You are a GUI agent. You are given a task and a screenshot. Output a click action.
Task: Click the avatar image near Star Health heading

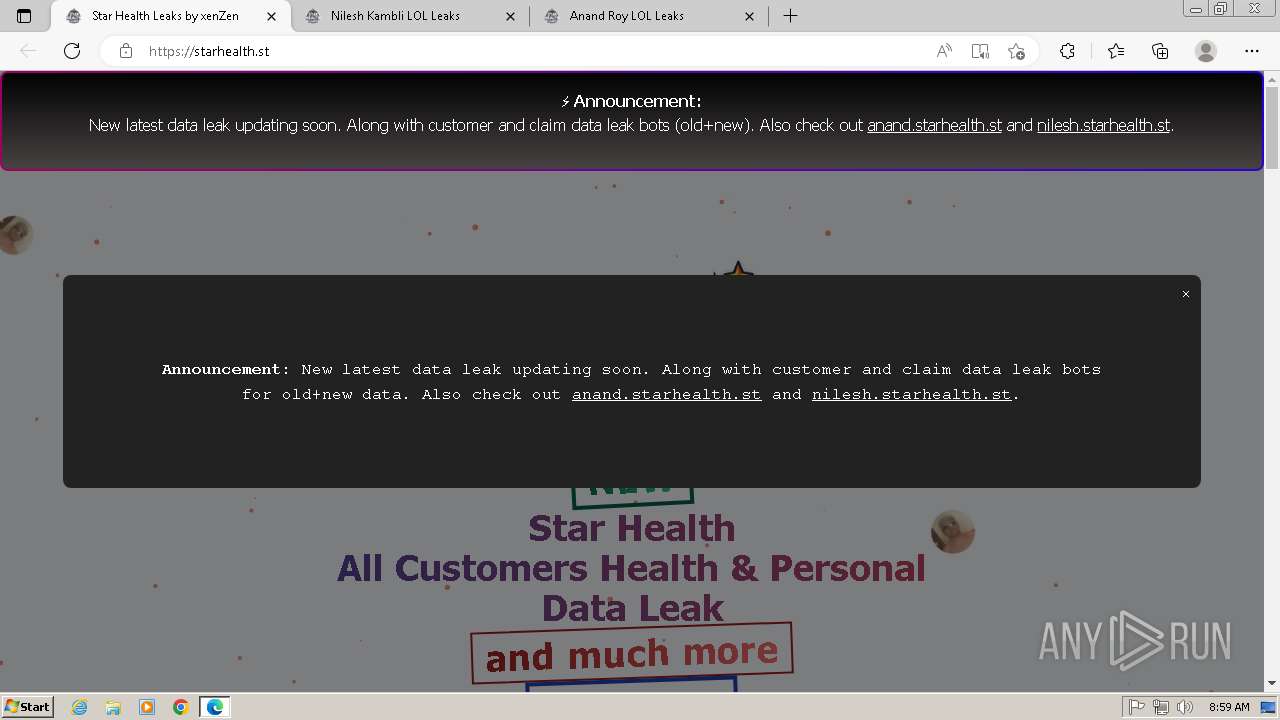point(953,531)
